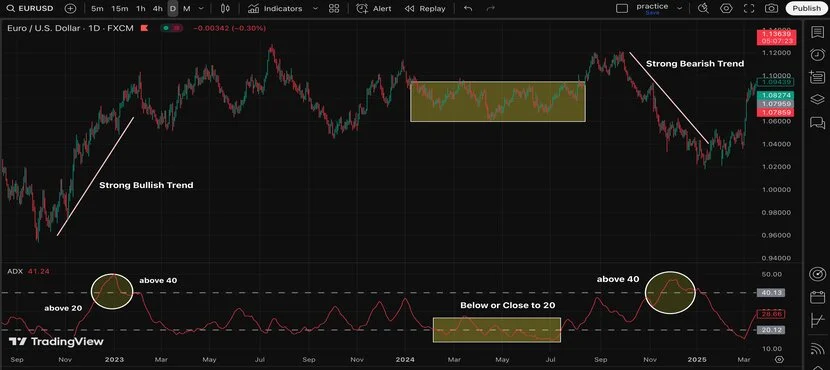Open the chats speech bubble panel

tap(817, 123)
